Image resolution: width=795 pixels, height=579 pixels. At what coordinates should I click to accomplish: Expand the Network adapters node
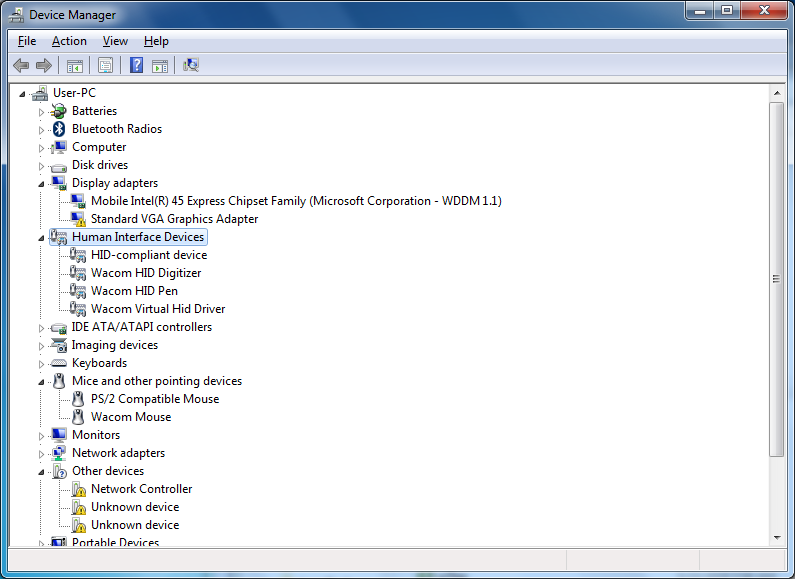[42, 454]
